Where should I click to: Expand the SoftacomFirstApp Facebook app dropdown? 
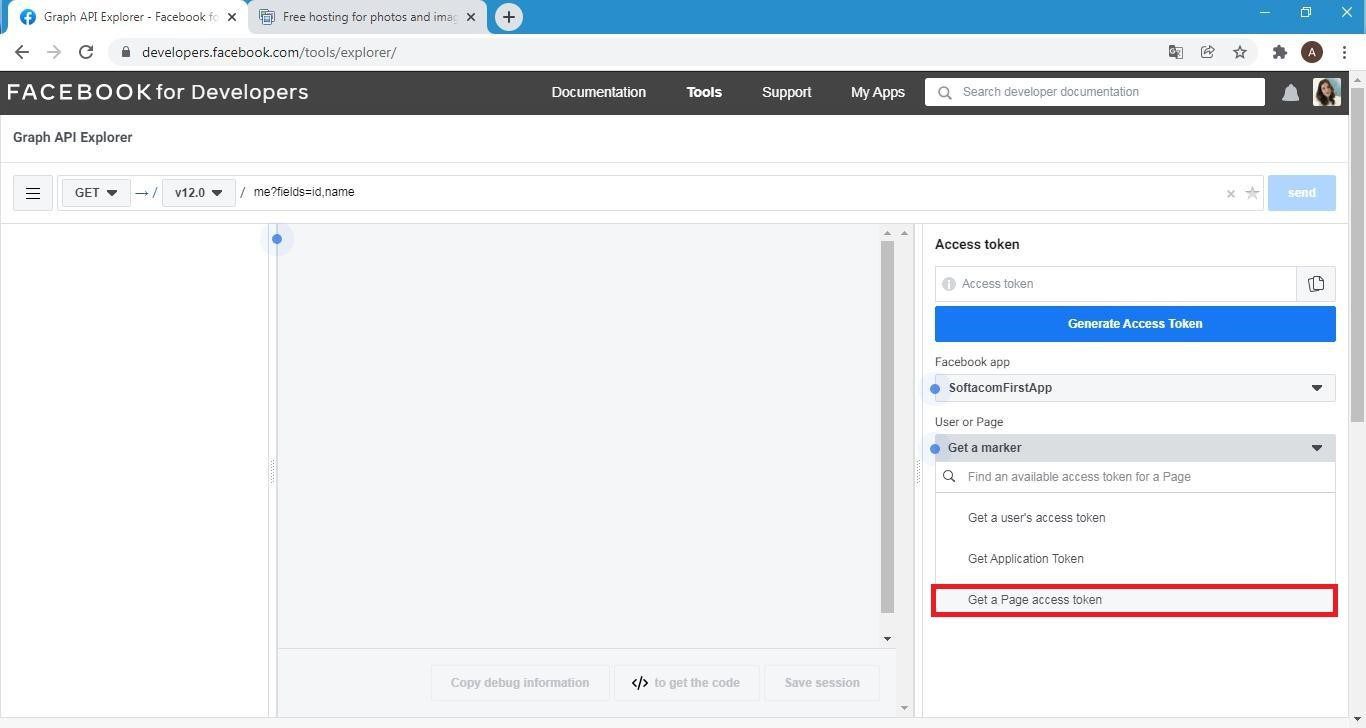point(1135,388)
